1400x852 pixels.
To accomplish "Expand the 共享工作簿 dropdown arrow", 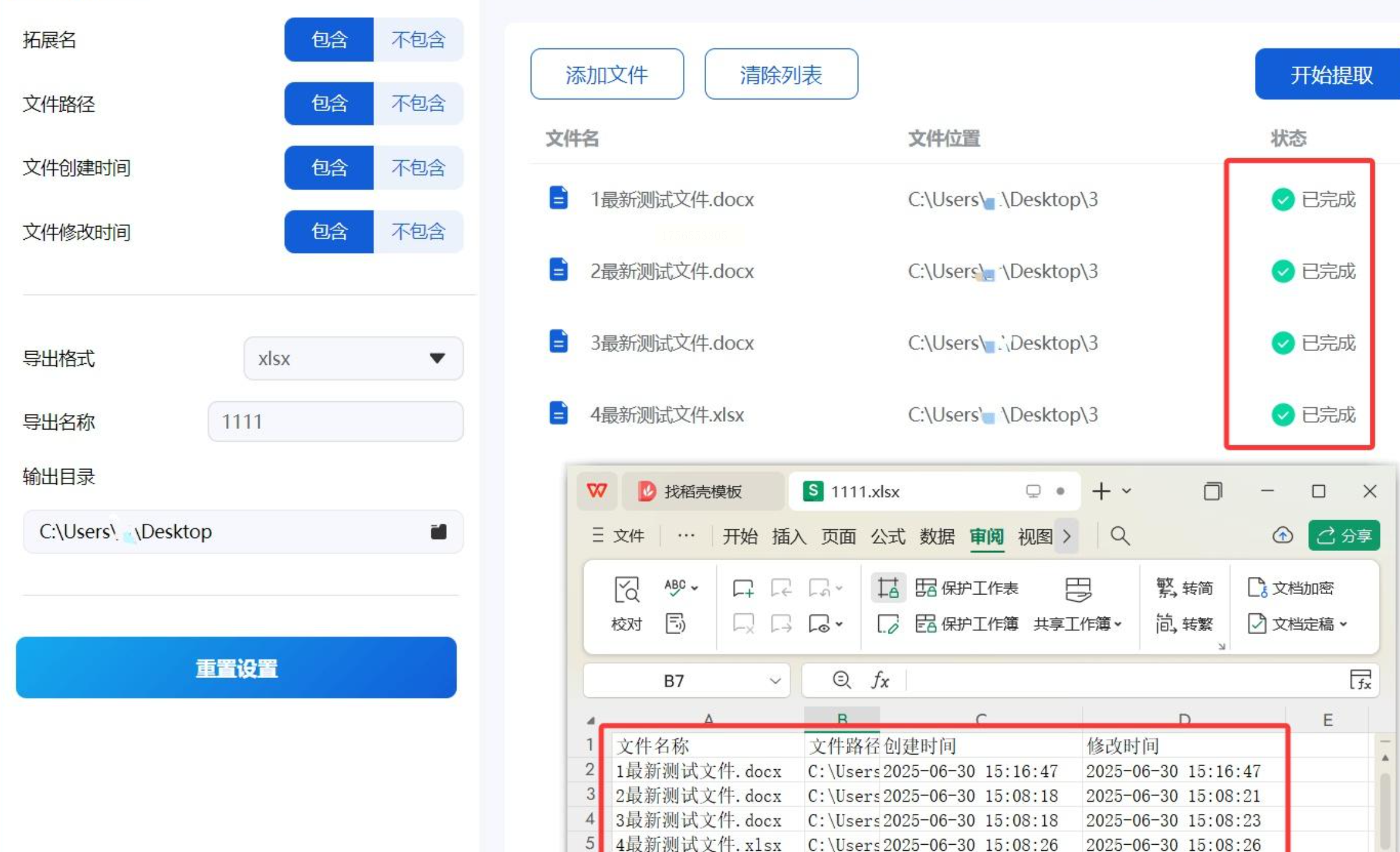I will coord(1118,624).
